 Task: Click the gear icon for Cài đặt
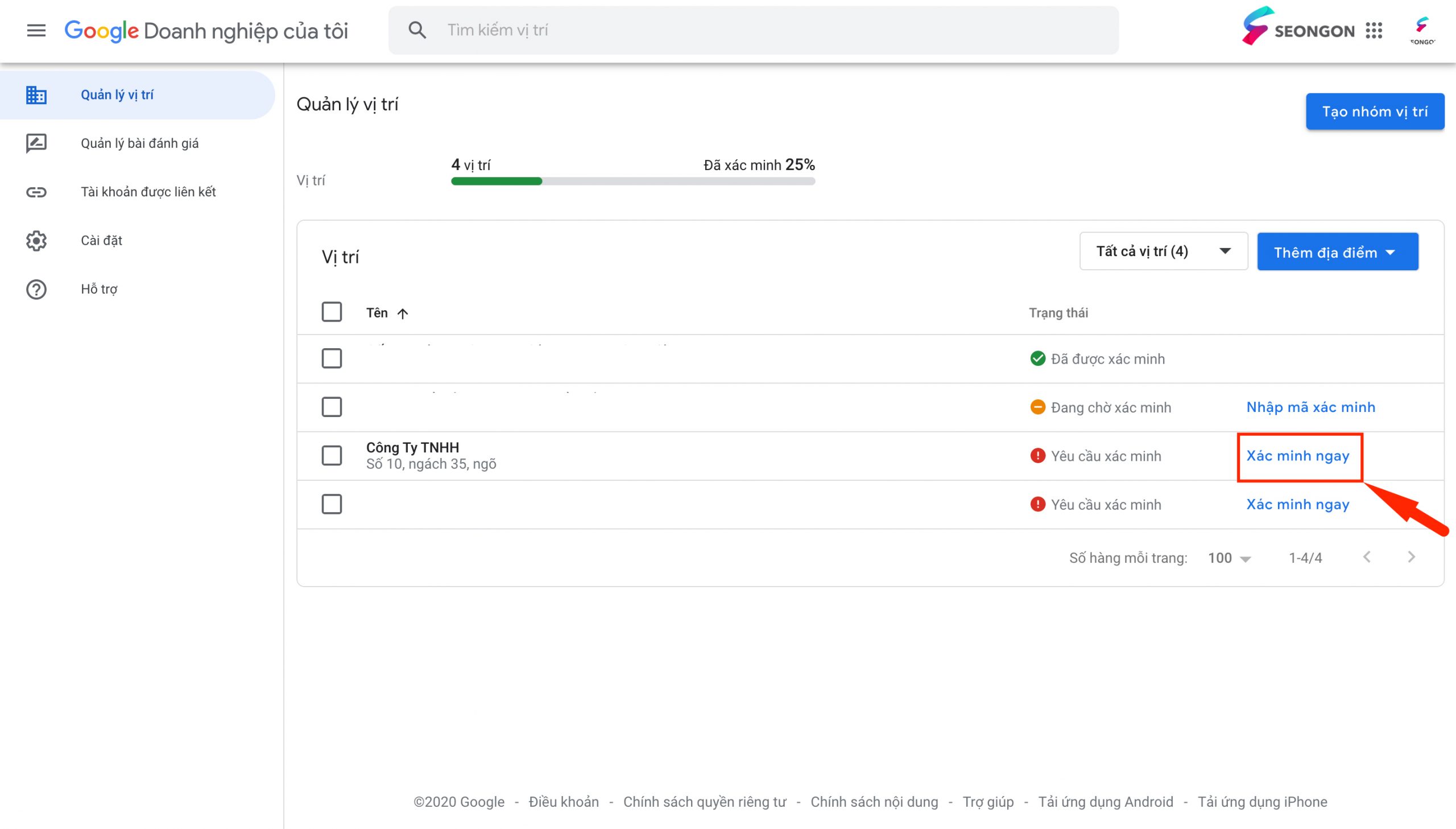(x=36, y=241)
